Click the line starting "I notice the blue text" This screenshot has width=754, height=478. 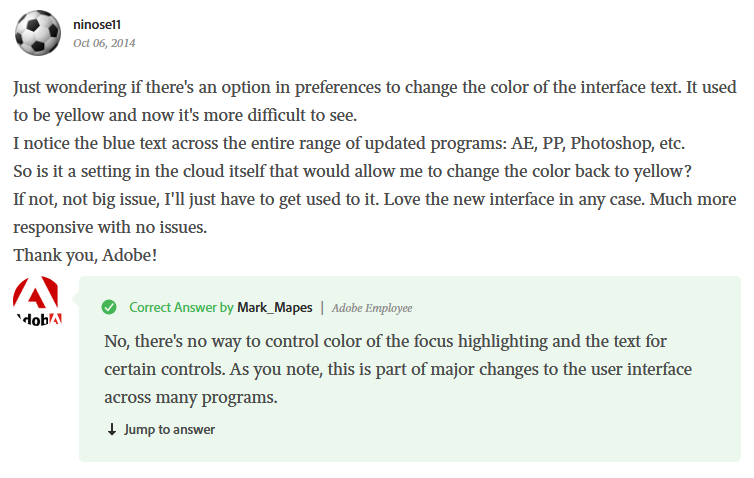tap(349, 143)
